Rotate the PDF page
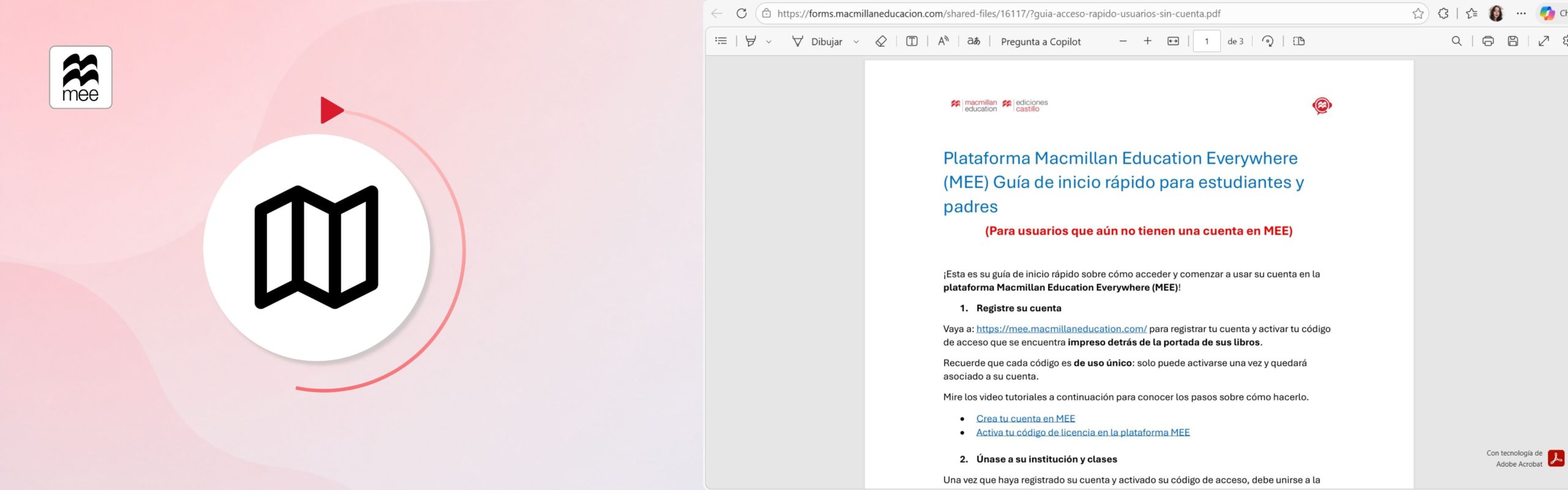This screenshot has height=490, width=1568. coord(1268,41)
